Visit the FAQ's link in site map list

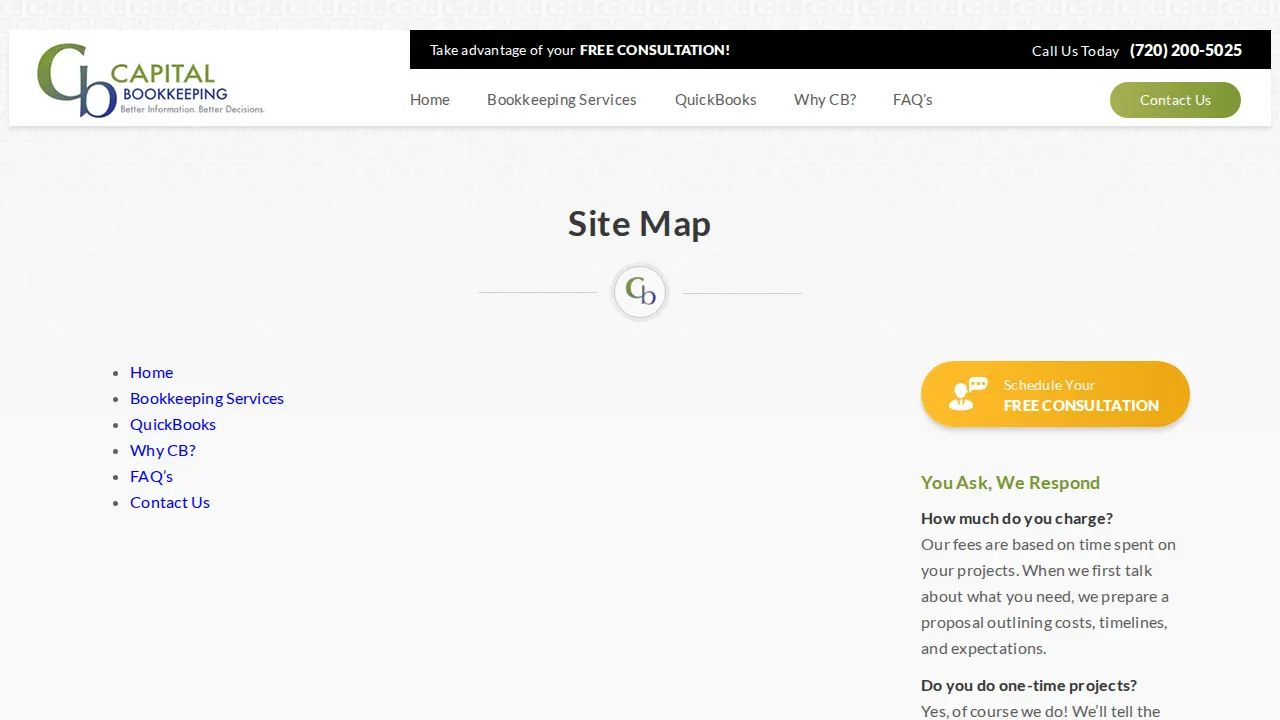point(152,476)
